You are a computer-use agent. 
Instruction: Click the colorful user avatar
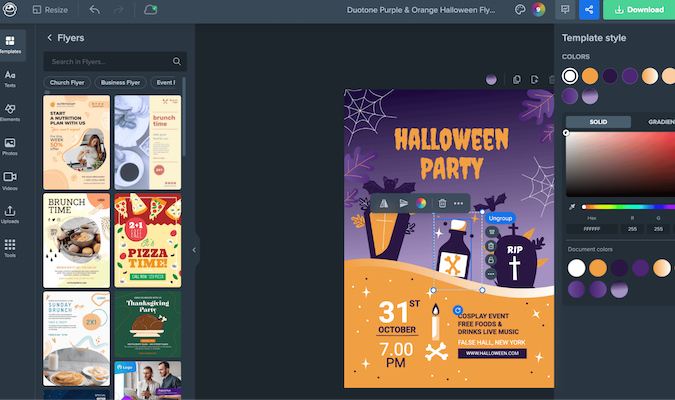coord(538,9)
